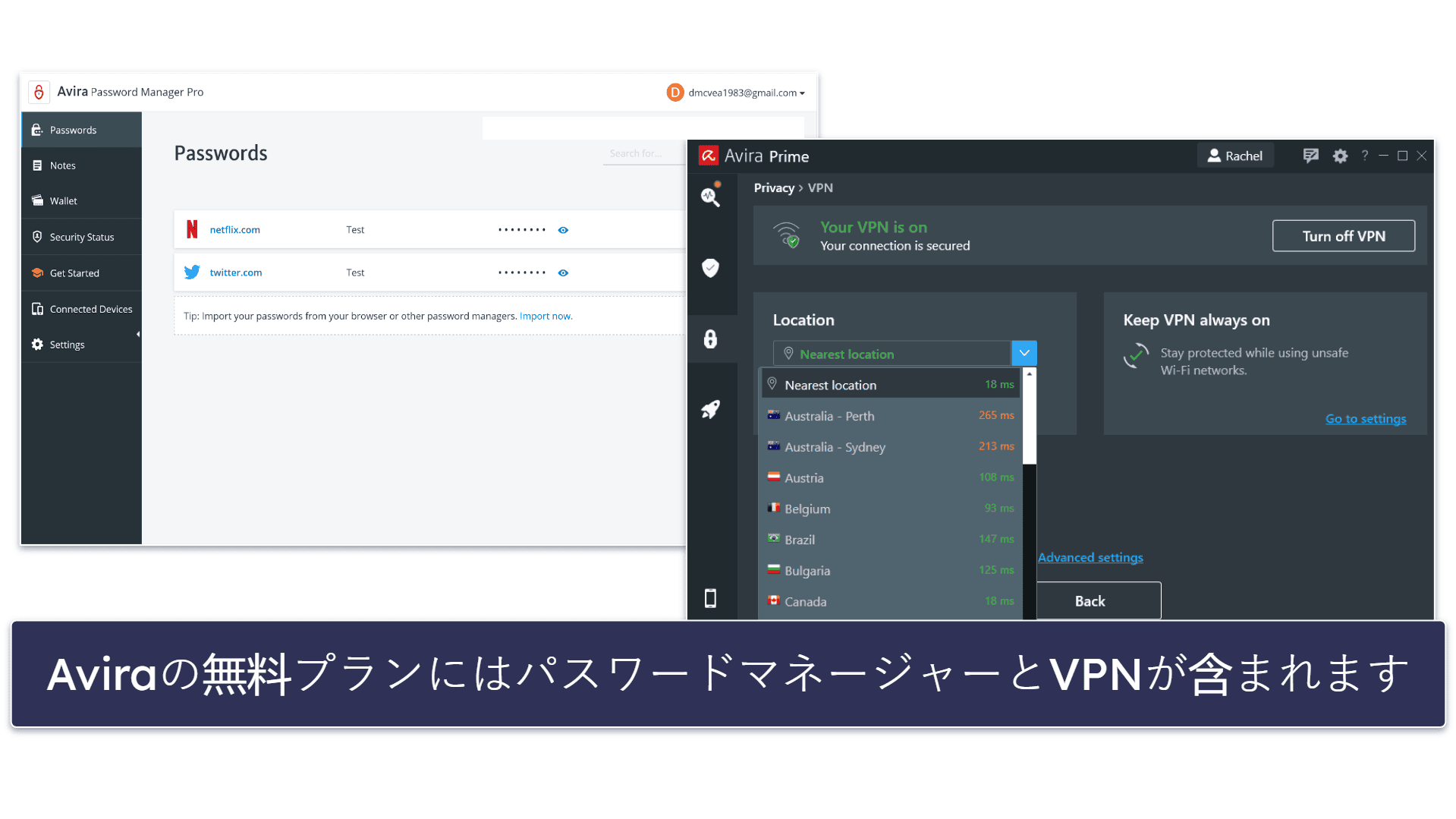Viewport: 1456px width, 819px height.
Task: Click the Avira Prime logo icon
Action: [708, 156]
